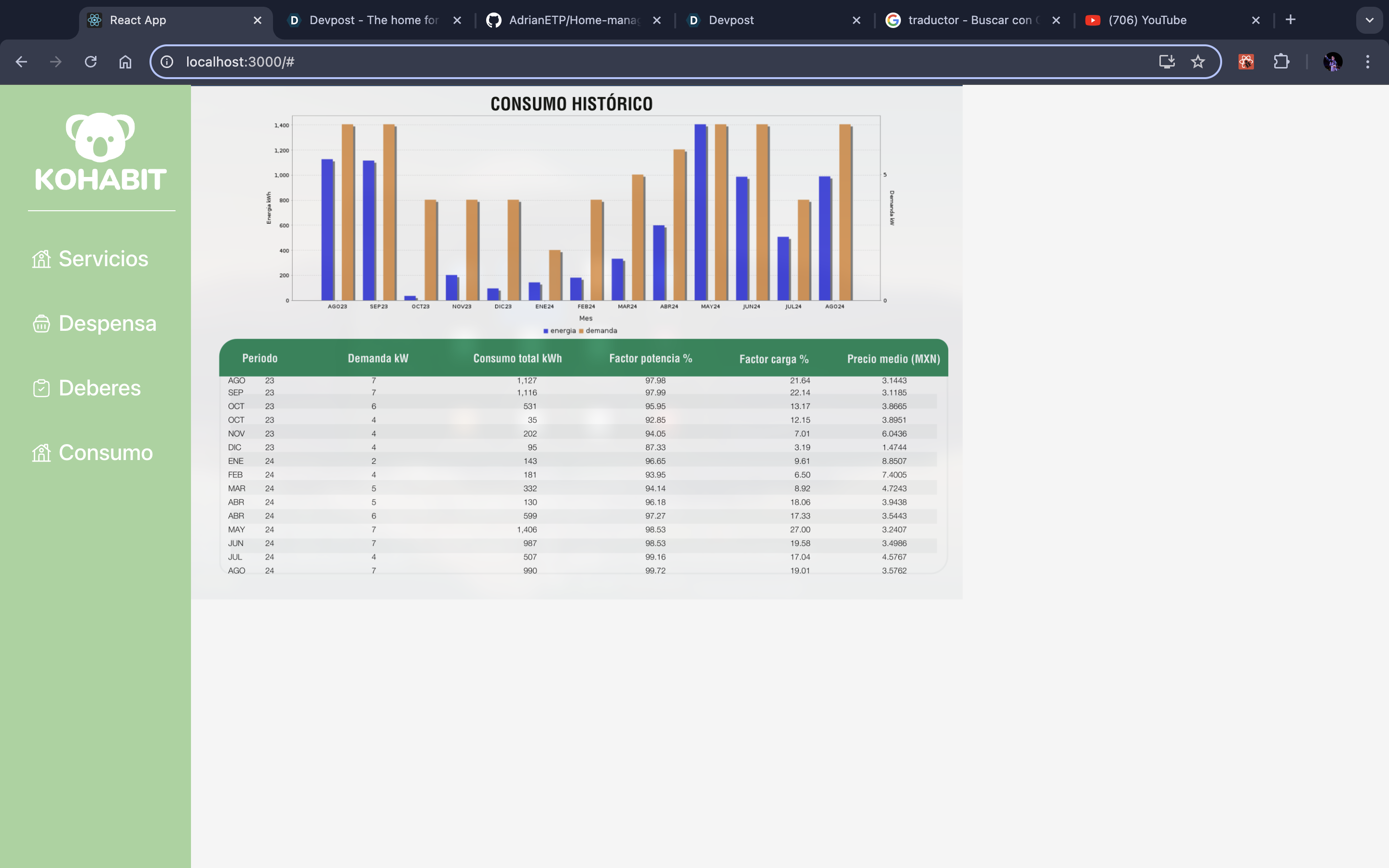
Task: Click the browser home icon
Action: (x=125, y=62)
